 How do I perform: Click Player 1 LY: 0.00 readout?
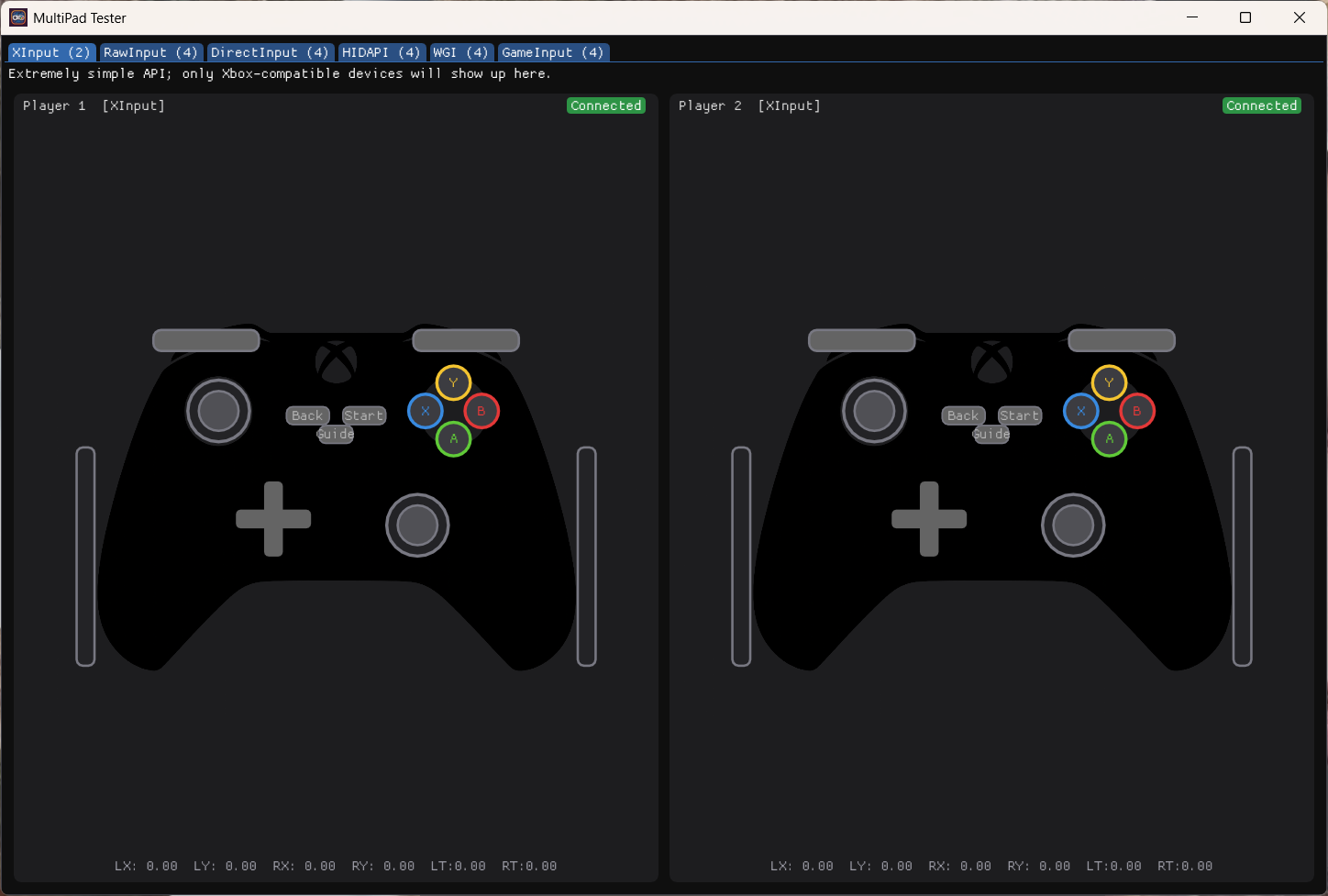pyautogui.click(x=226, y=866)
